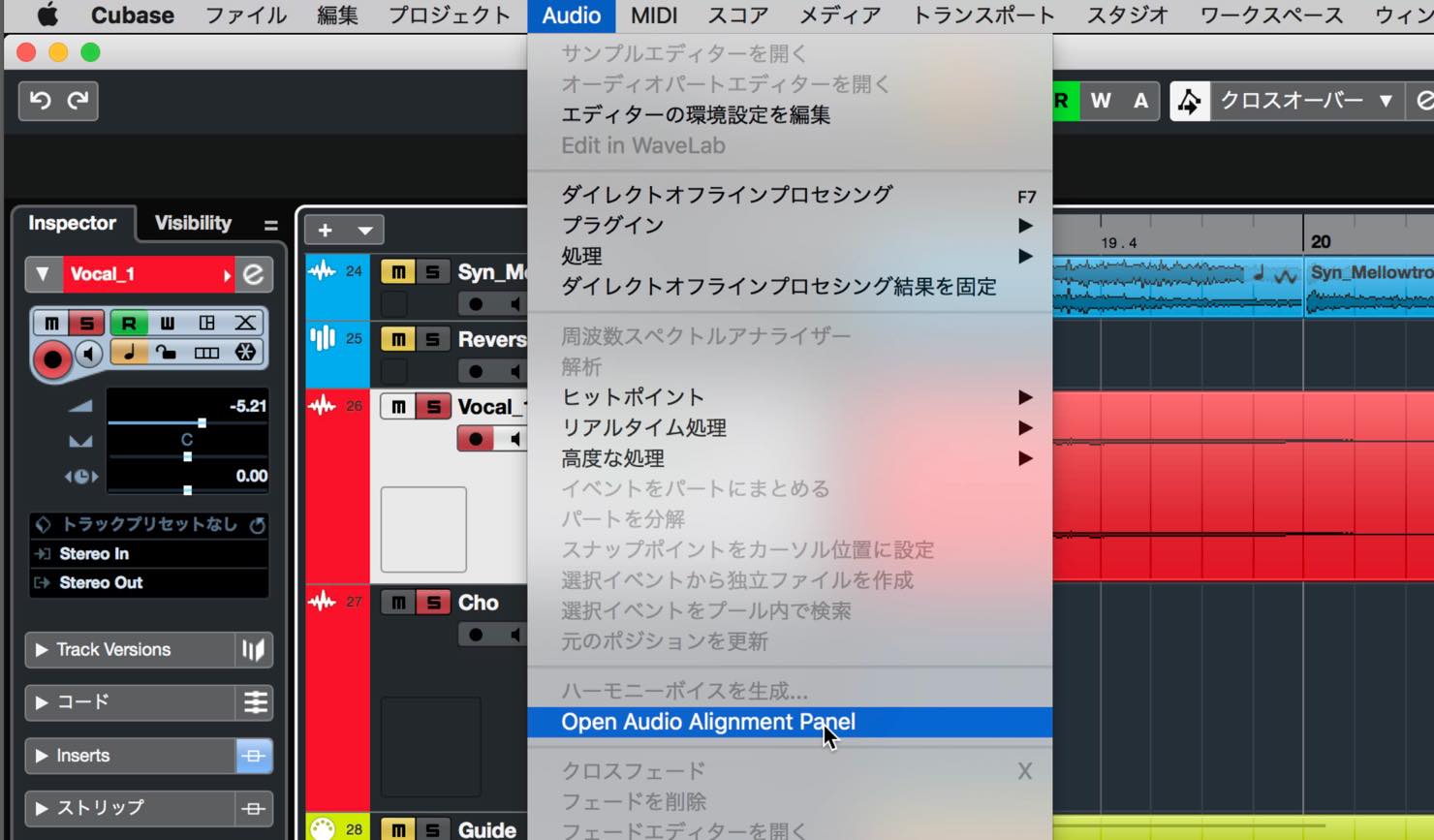
Task: Toggle musical timebase note icon
Action: (x=128, y=353)
